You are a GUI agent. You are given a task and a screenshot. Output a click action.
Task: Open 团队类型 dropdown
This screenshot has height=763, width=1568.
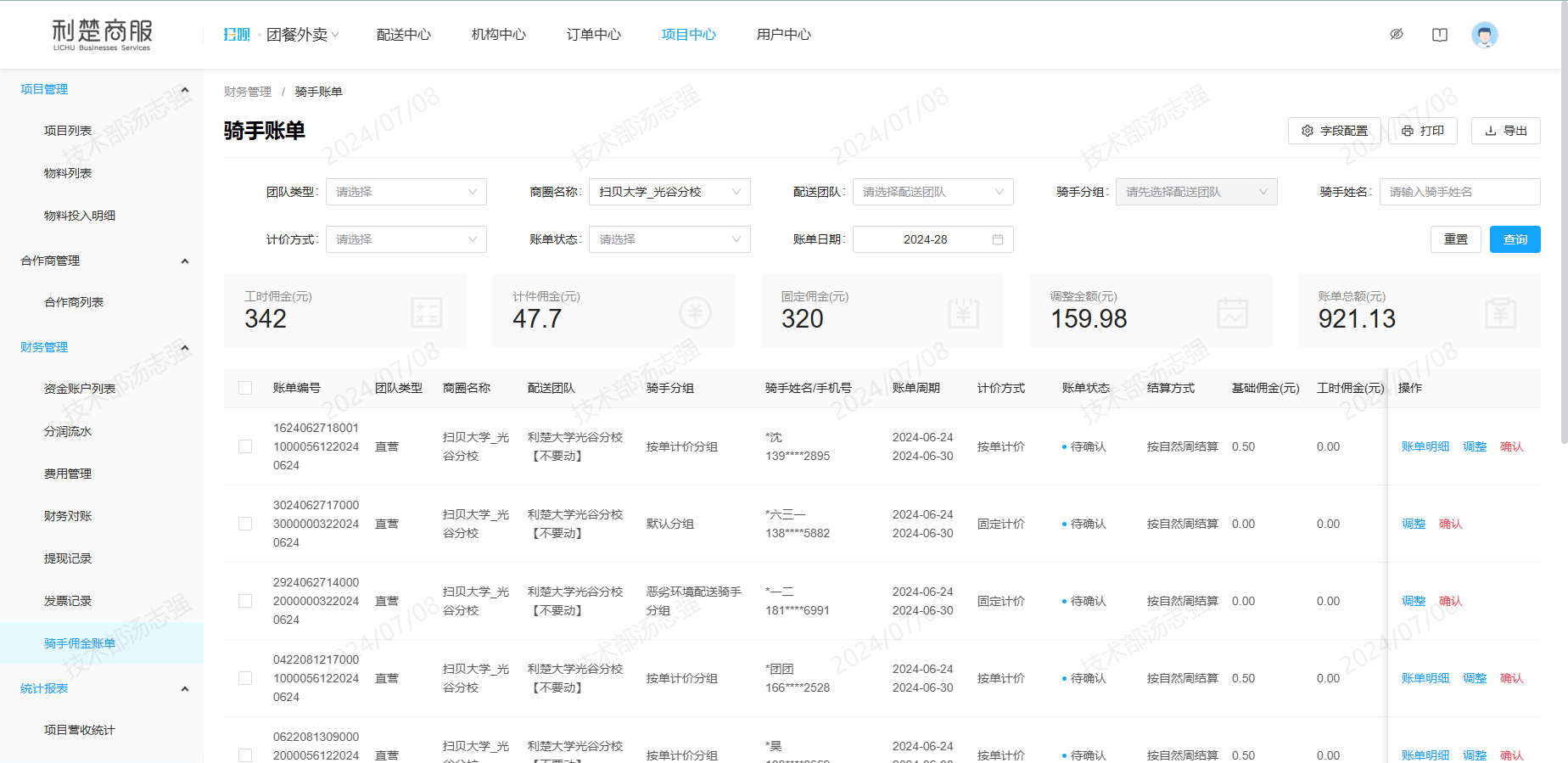point(406,192)
